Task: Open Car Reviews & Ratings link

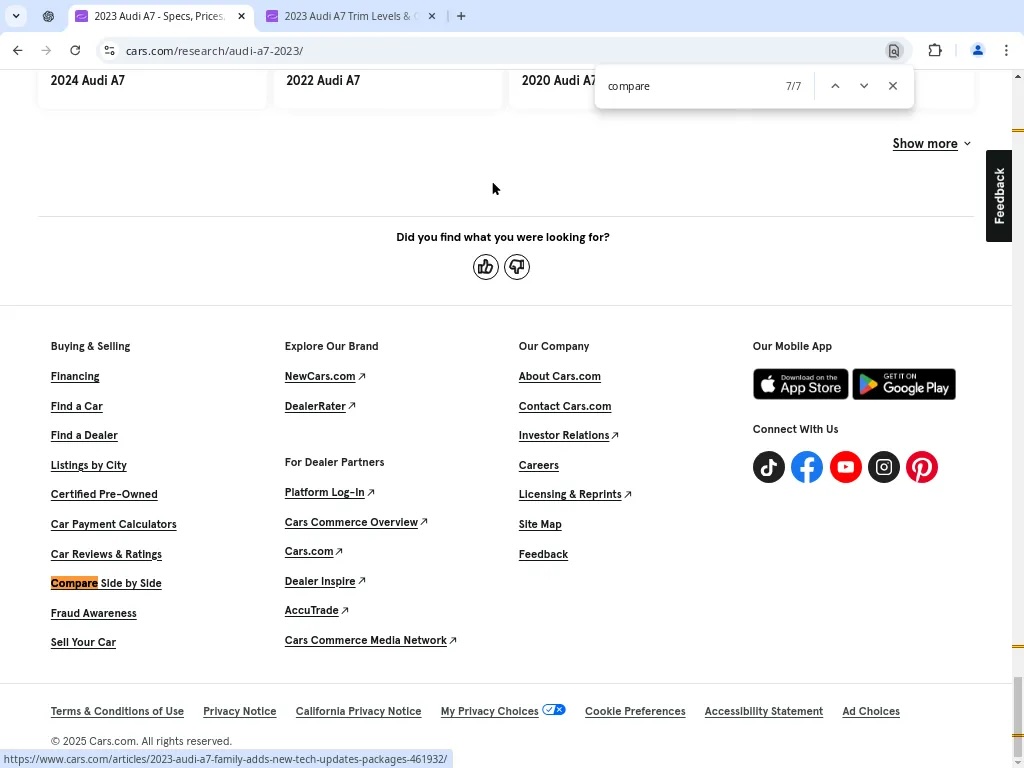Action: [x=106, y=554]
